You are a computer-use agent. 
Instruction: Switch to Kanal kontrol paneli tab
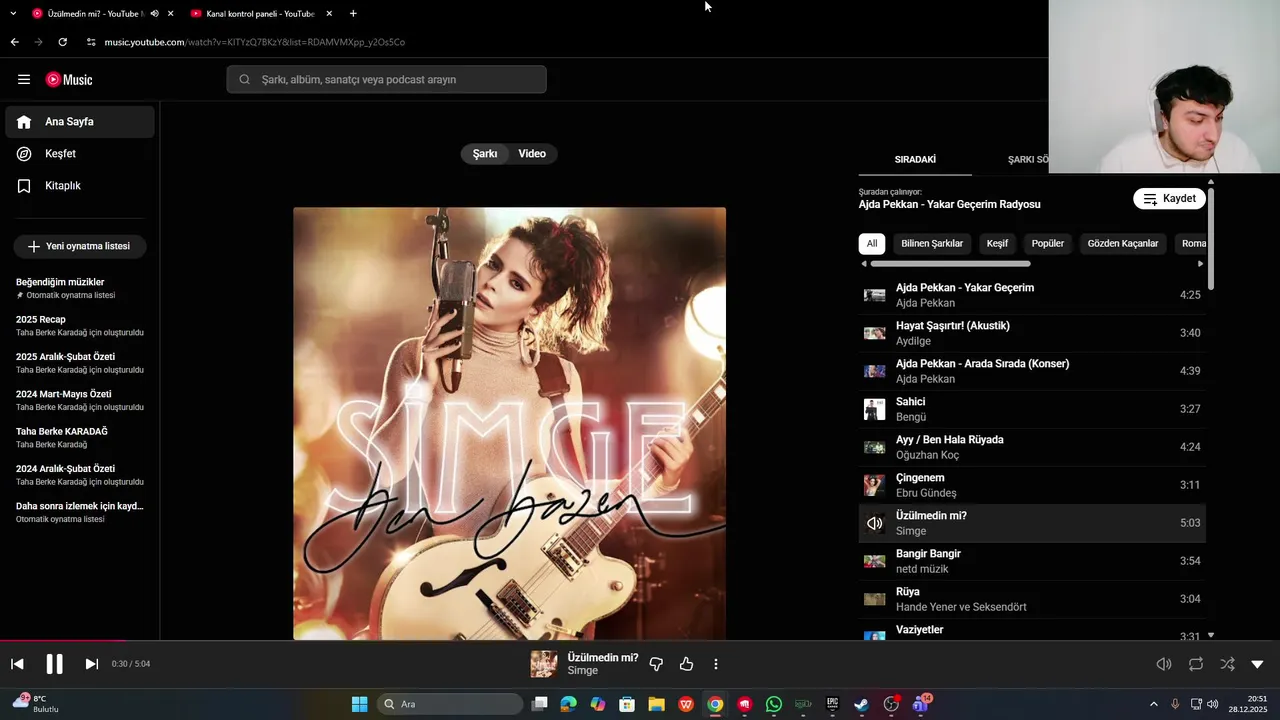[x=261, y=14]
